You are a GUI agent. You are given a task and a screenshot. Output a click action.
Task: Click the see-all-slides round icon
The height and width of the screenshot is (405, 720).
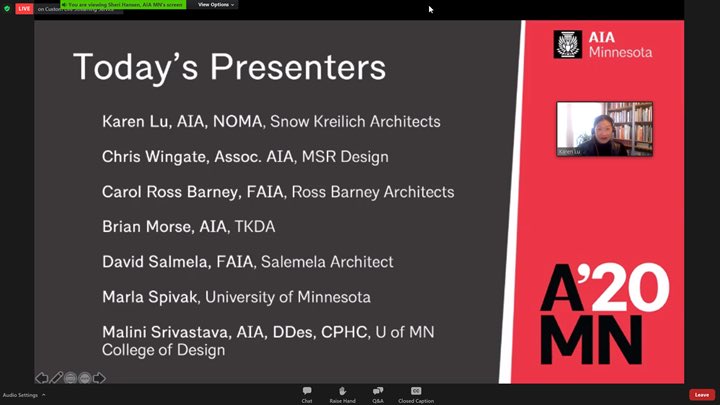[70, 378]
